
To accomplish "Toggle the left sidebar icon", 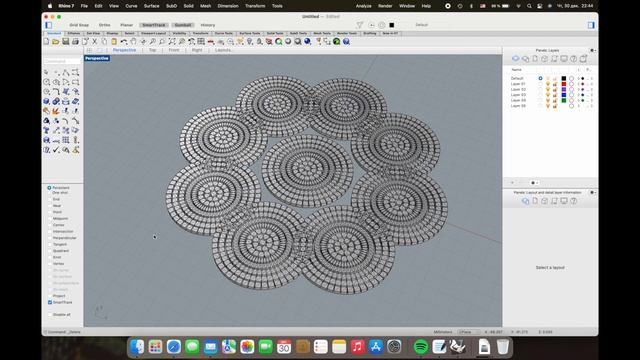I will click(x=49, y=25).
